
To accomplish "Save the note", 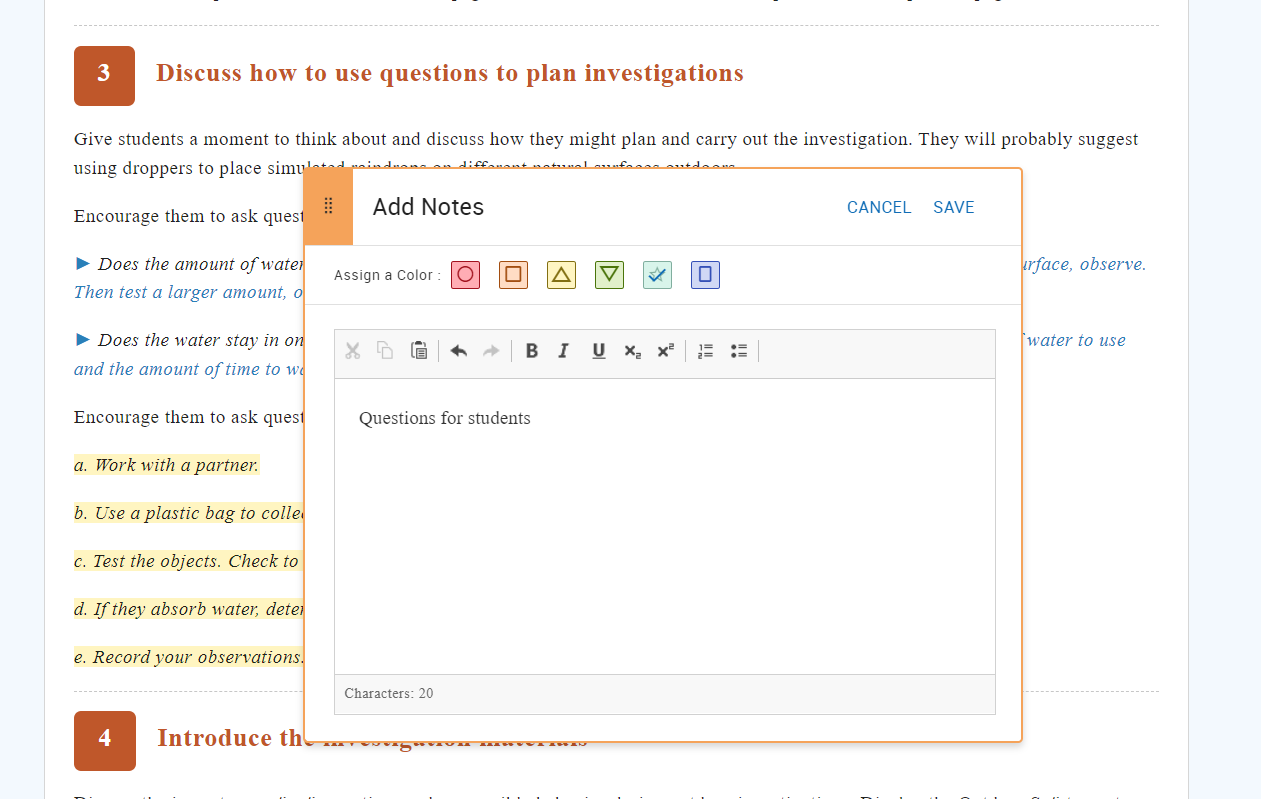I will pyautogui.click(x=954, y=207).
